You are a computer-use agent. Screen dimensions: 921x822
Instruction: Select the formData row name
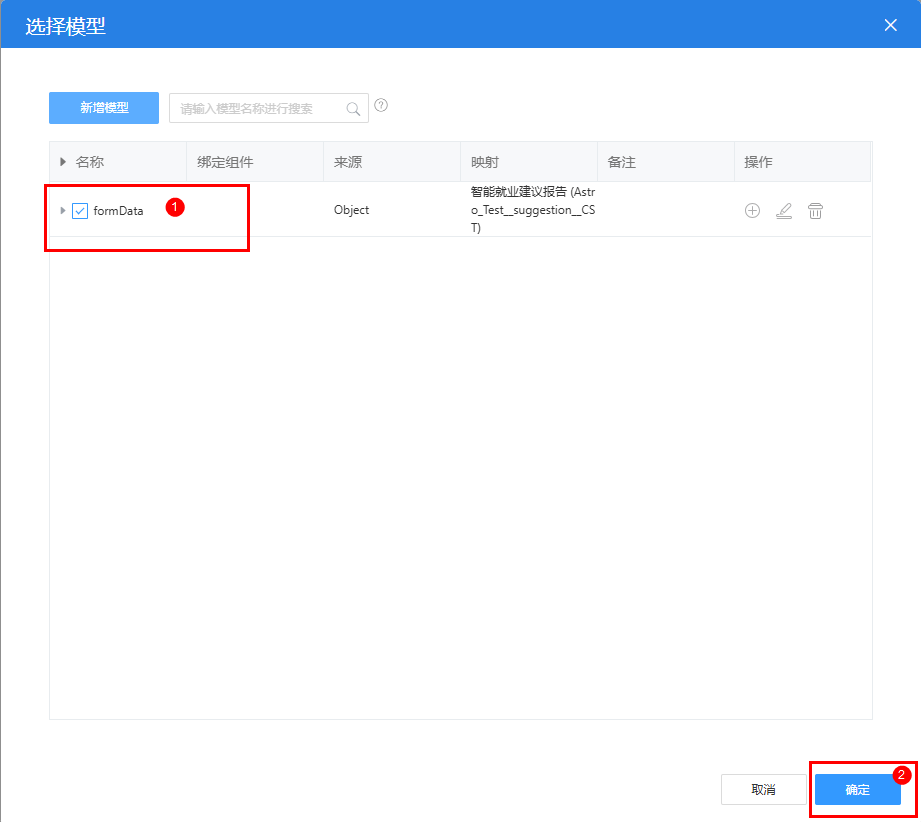pyautogui.click(x=118, y=210)
